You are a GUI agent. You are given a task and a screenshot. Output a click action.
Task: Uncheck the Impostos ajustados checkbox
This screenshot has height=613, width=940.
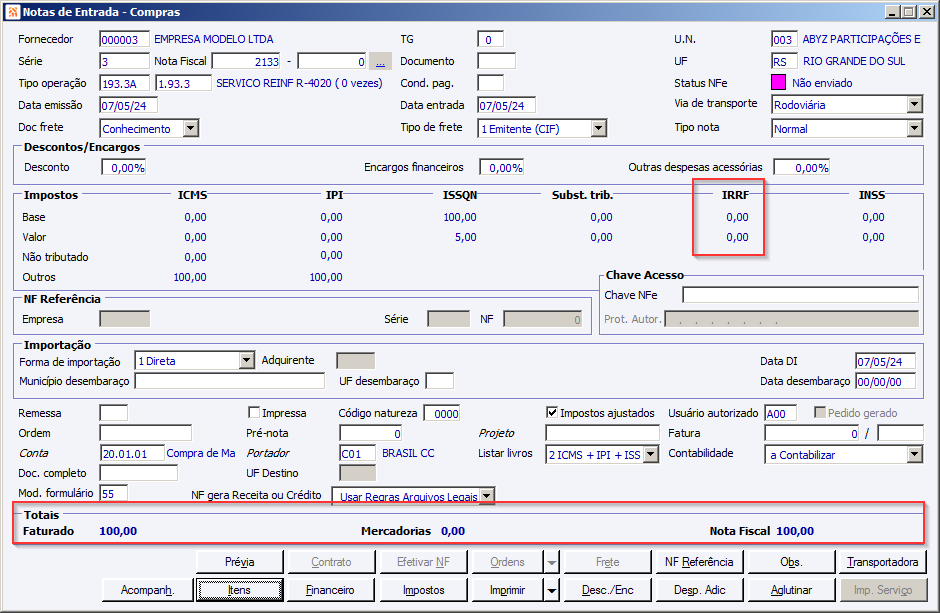(x=552, y=413)
